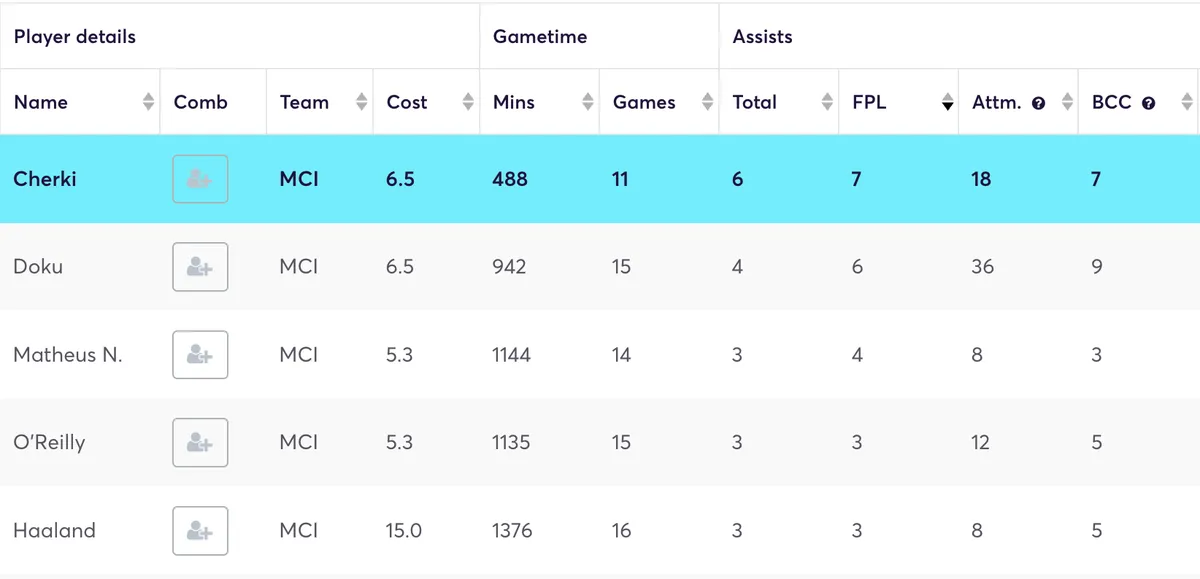Toggle sorting on the Name column
The height and width of the screenshot is (579, 1200).
[x=148, y=102]
